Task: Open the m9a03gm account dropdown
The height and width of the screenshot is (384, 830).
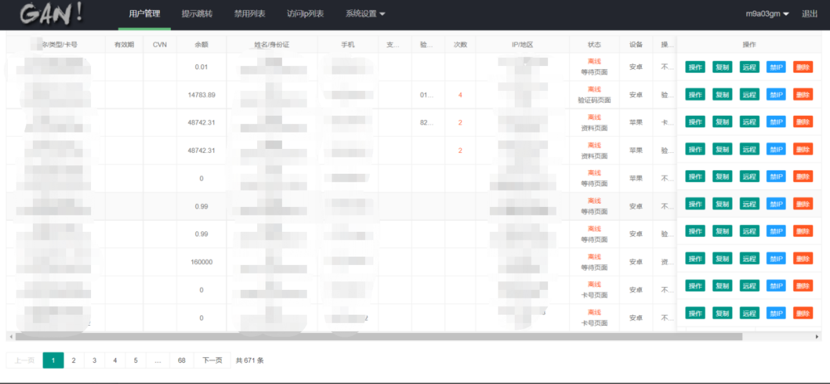Action: pos(767,14)
